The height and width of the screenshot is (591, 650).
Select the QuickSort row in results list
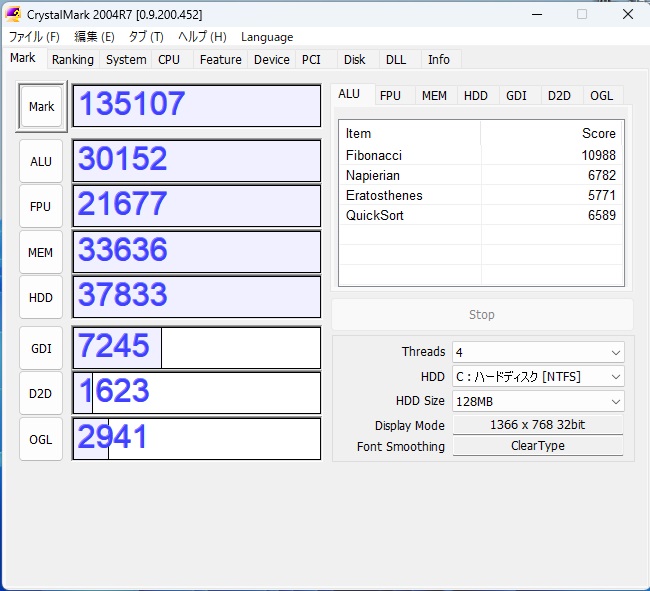coord(481,215)
